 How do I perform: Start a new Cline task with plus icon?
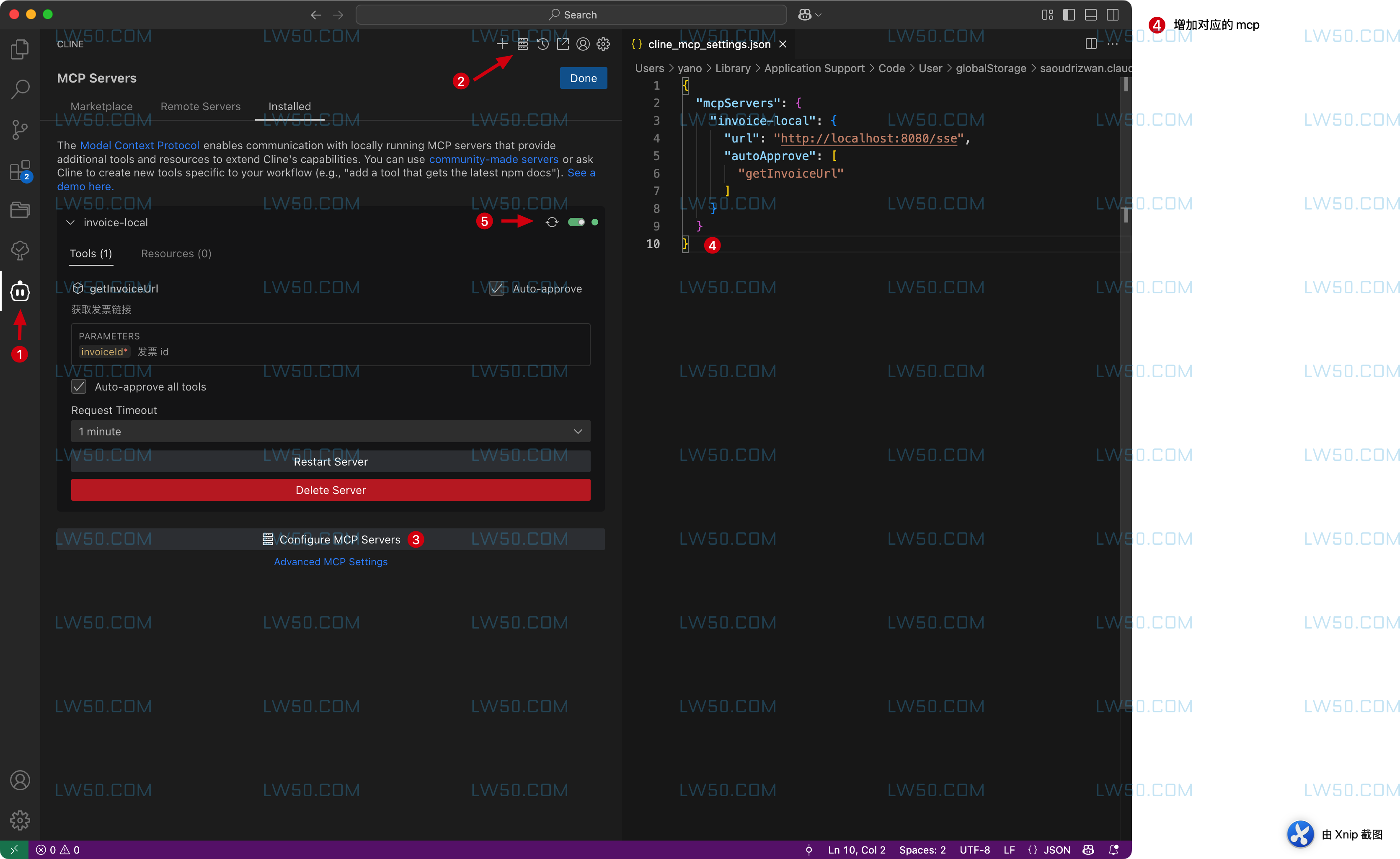click(502, 44)
